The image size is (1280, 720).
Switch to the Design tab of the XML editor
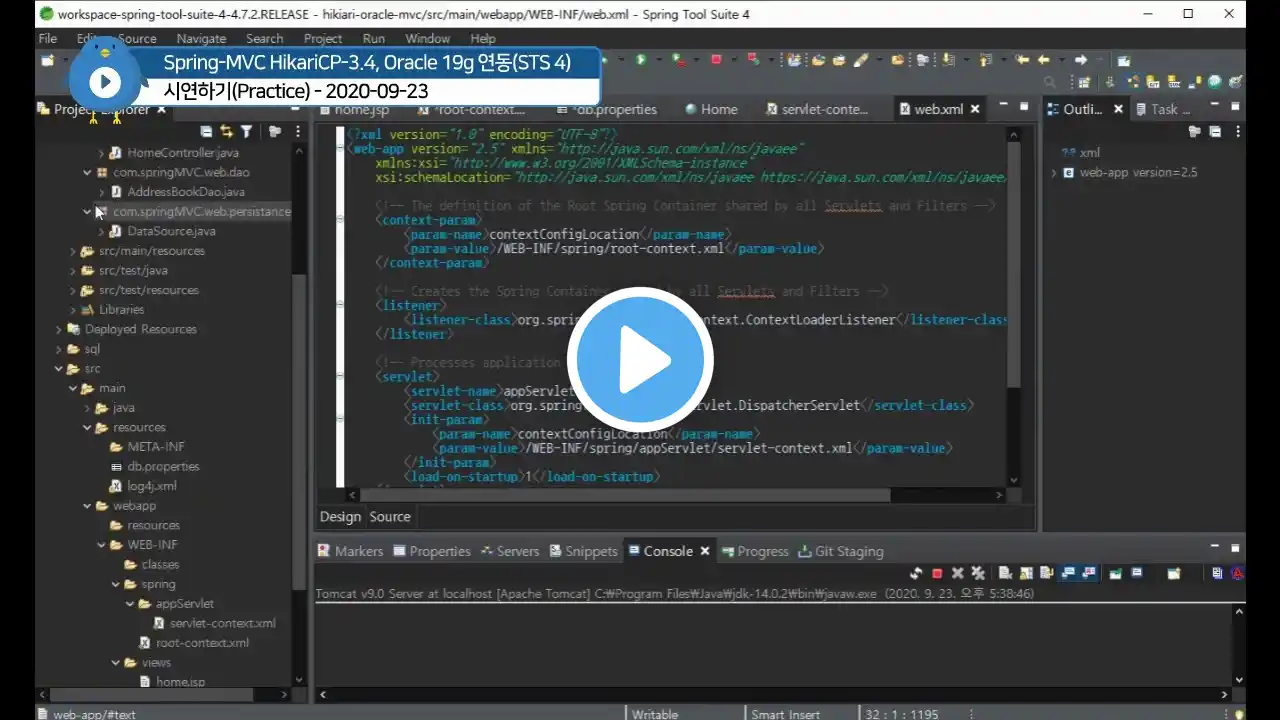click(x=340, y=516)
